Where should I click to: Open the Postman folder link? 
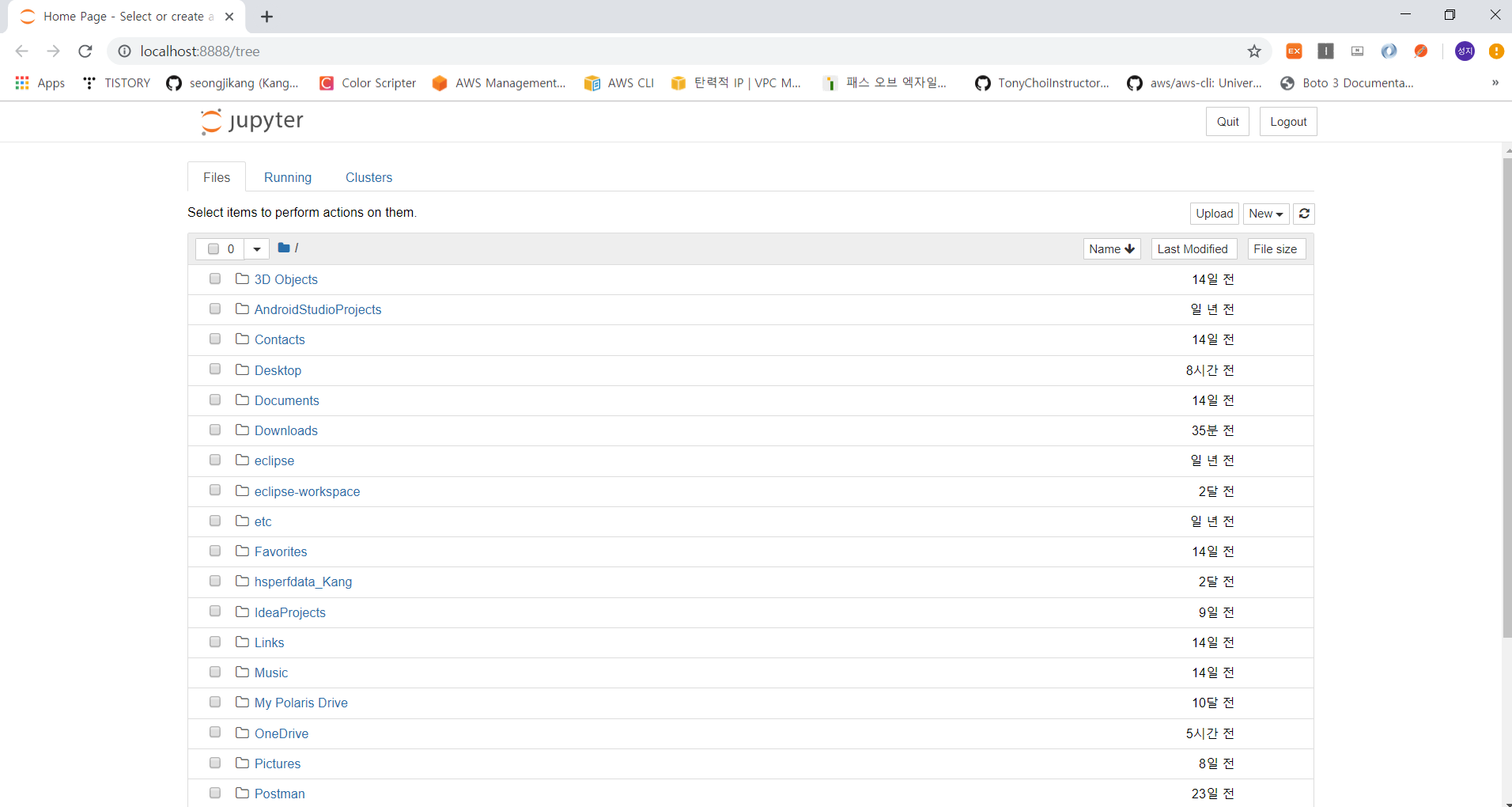[280, 794]
